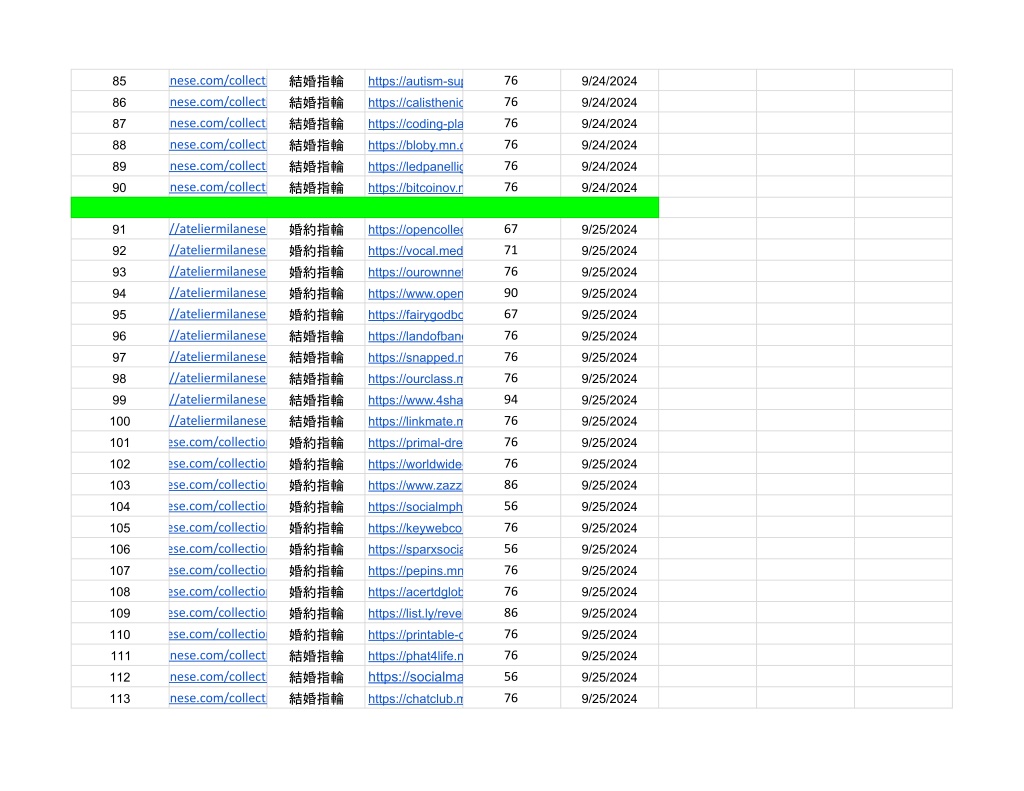1024x791 pixels.
Task: Open the nese.com/collect link in row 90
Action: [x=217, y=187]
